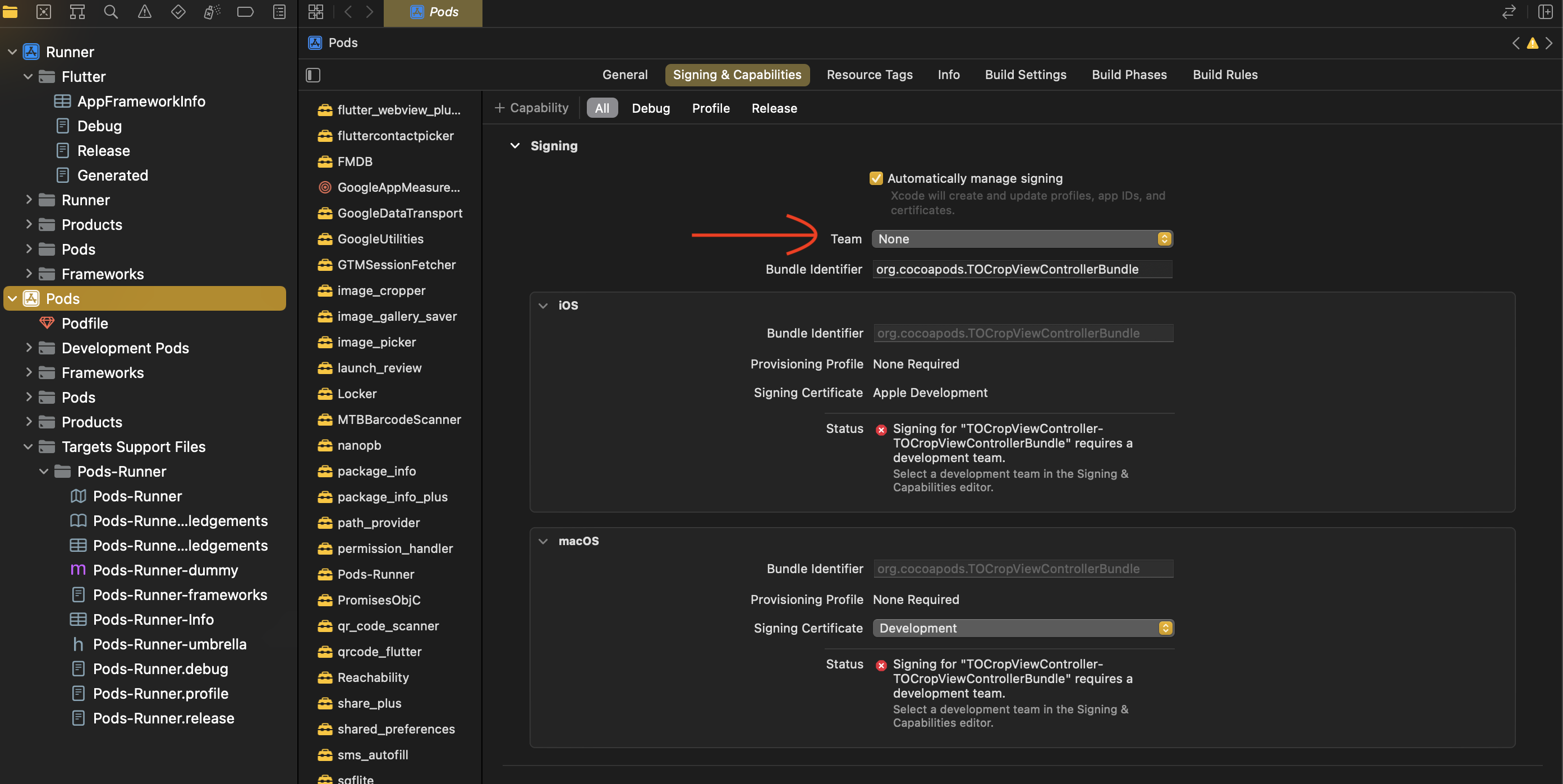Click the macOS signing status error icon

[x=881, y=665]
